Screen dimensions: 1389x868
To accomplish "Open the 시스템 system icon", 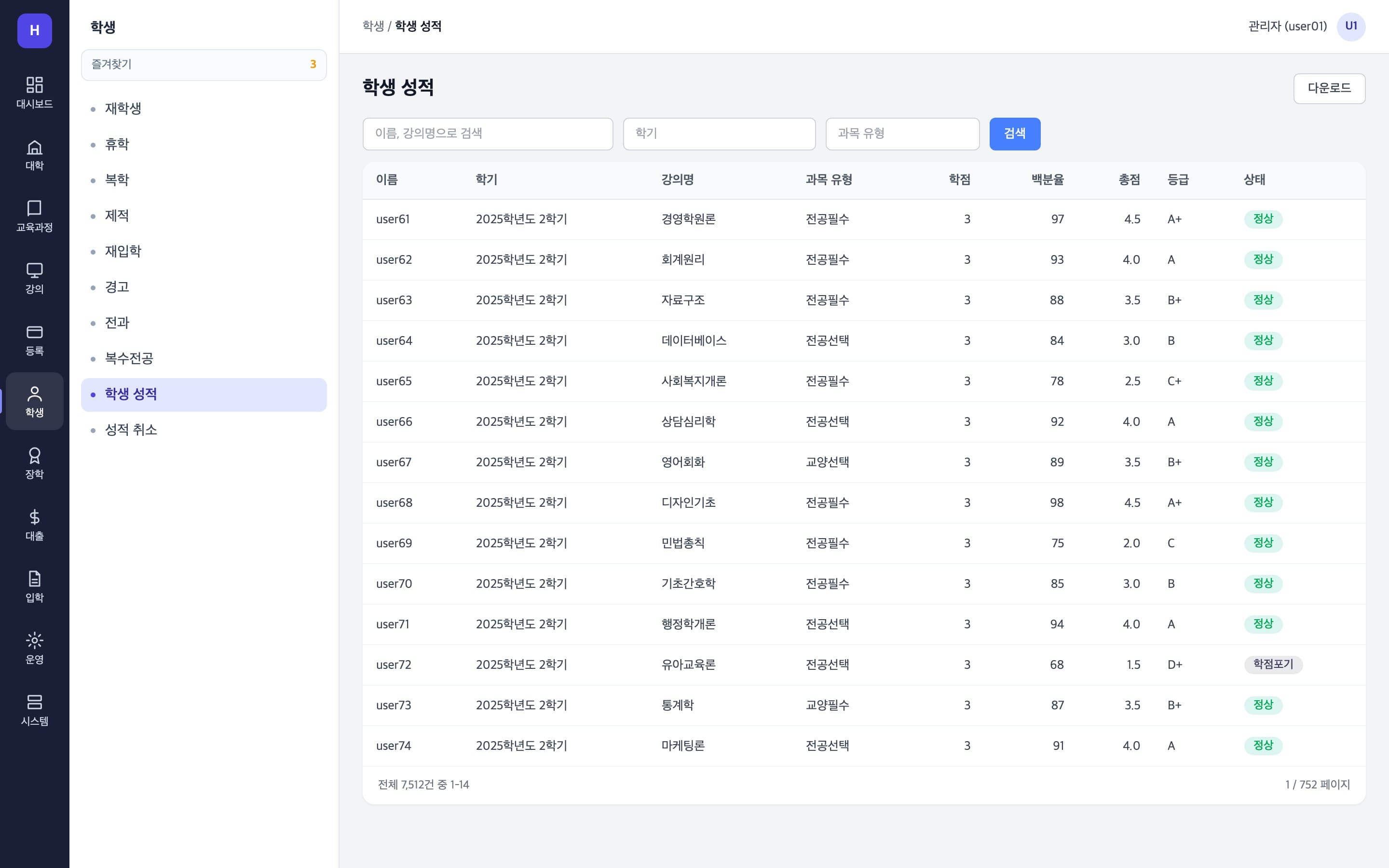I will coord(34,709).
